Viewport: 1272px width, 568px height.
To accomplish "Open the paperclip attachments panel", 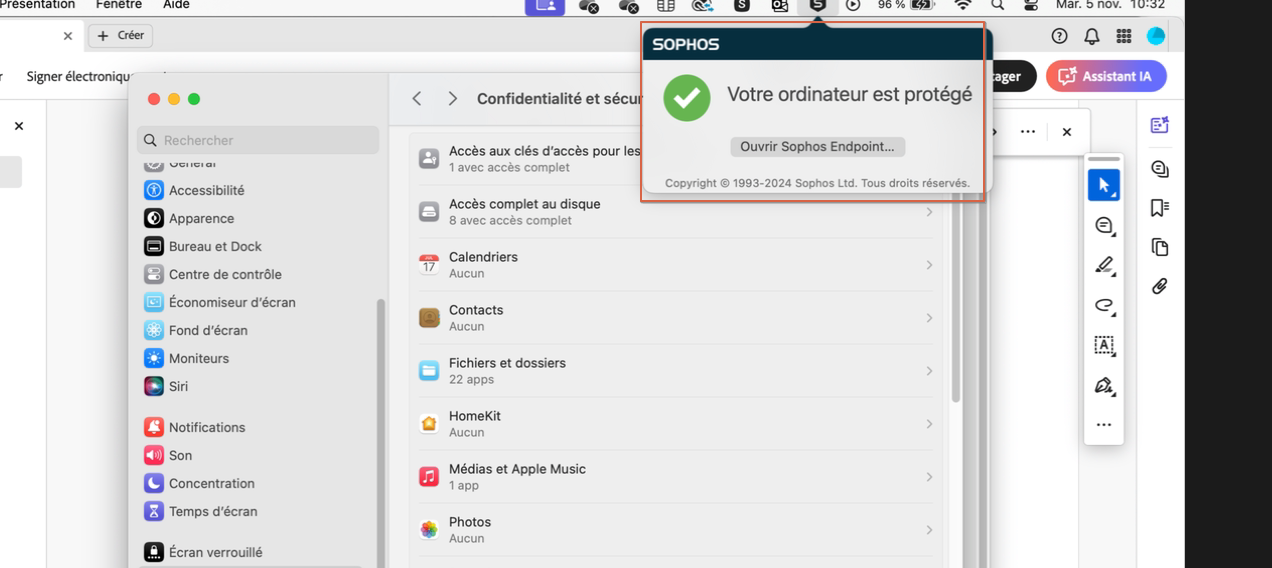I will pyautogui.click(x=1159, y=286).
